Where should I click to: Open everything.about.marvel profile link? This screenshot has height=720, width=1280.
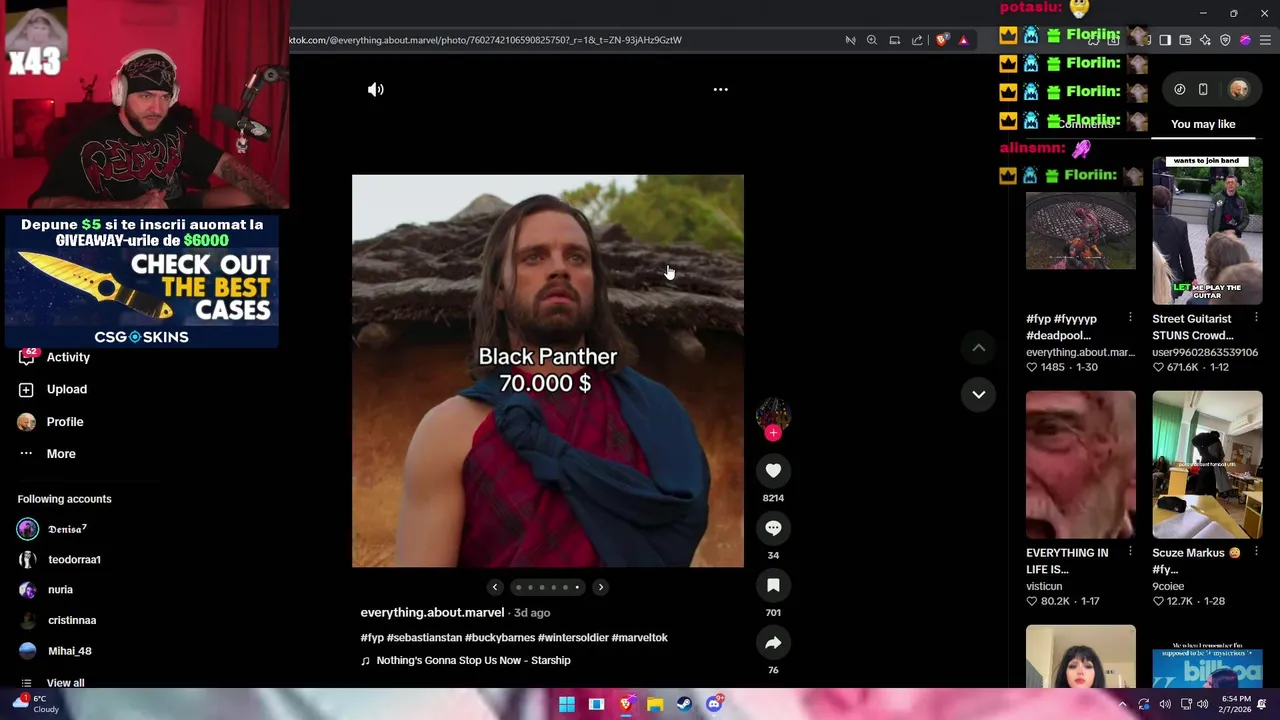(x=432, y=612)
